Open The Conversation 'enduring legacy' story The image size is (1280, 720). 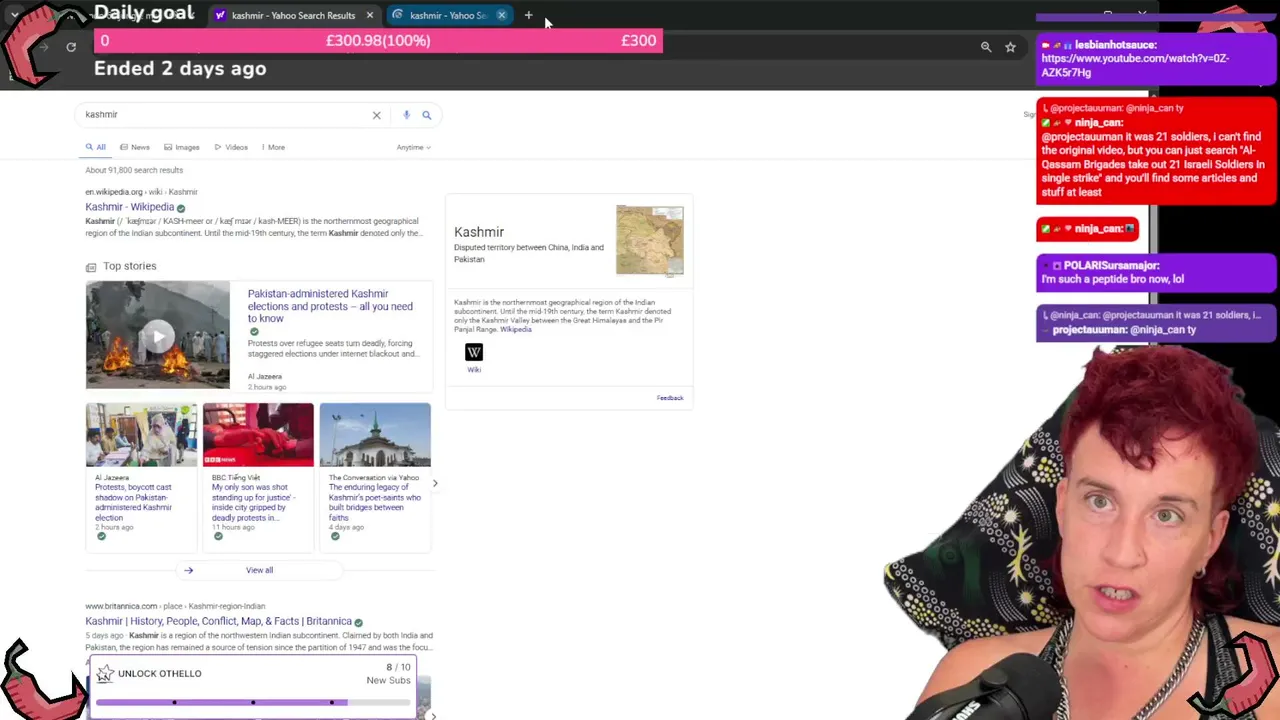375,502
